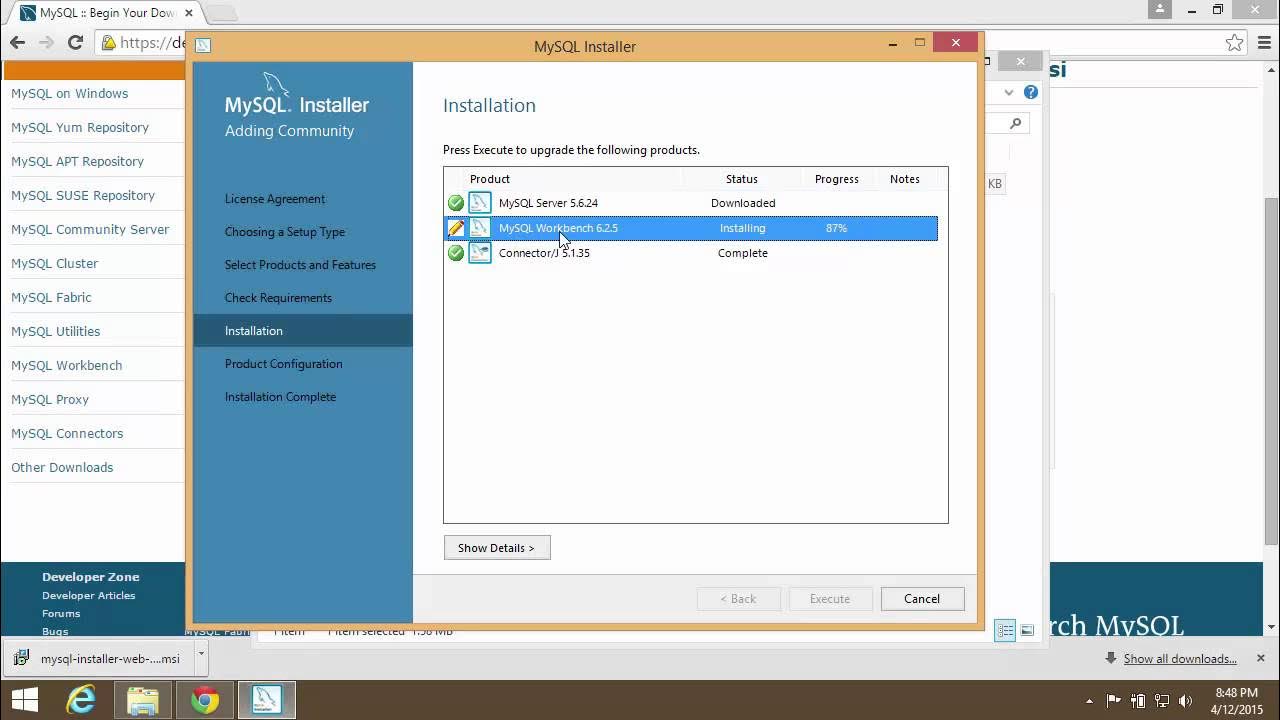Switch Explorer to large icons view
Screen dimensions: 1280x720
(x=1027, y=630)
